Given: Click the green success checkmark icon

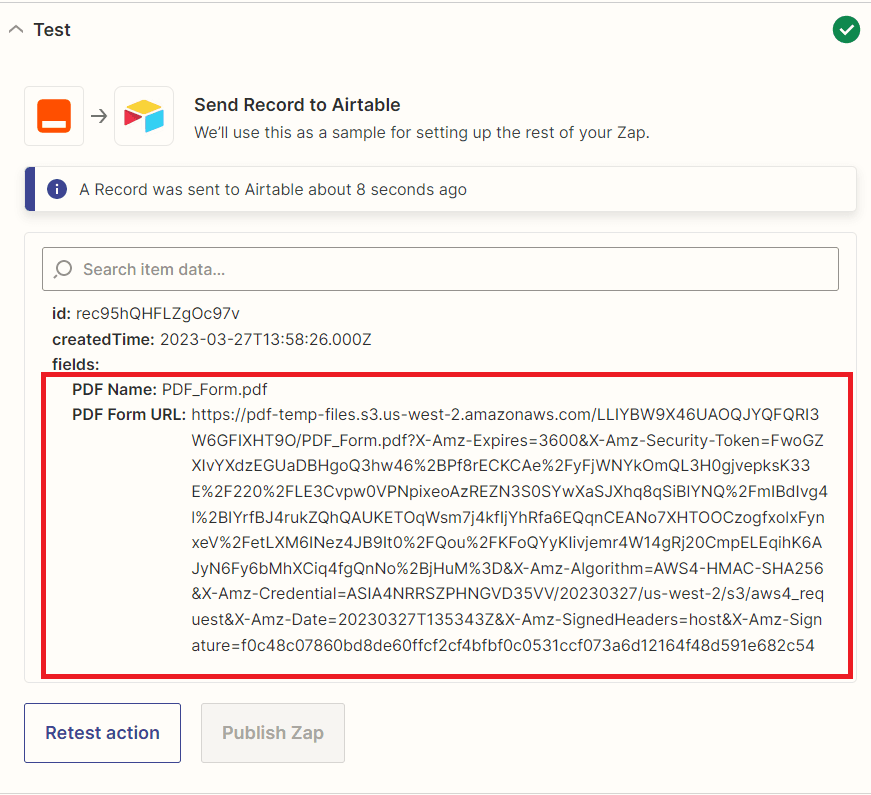Looking at the screenshot, I should coord(846,30).
